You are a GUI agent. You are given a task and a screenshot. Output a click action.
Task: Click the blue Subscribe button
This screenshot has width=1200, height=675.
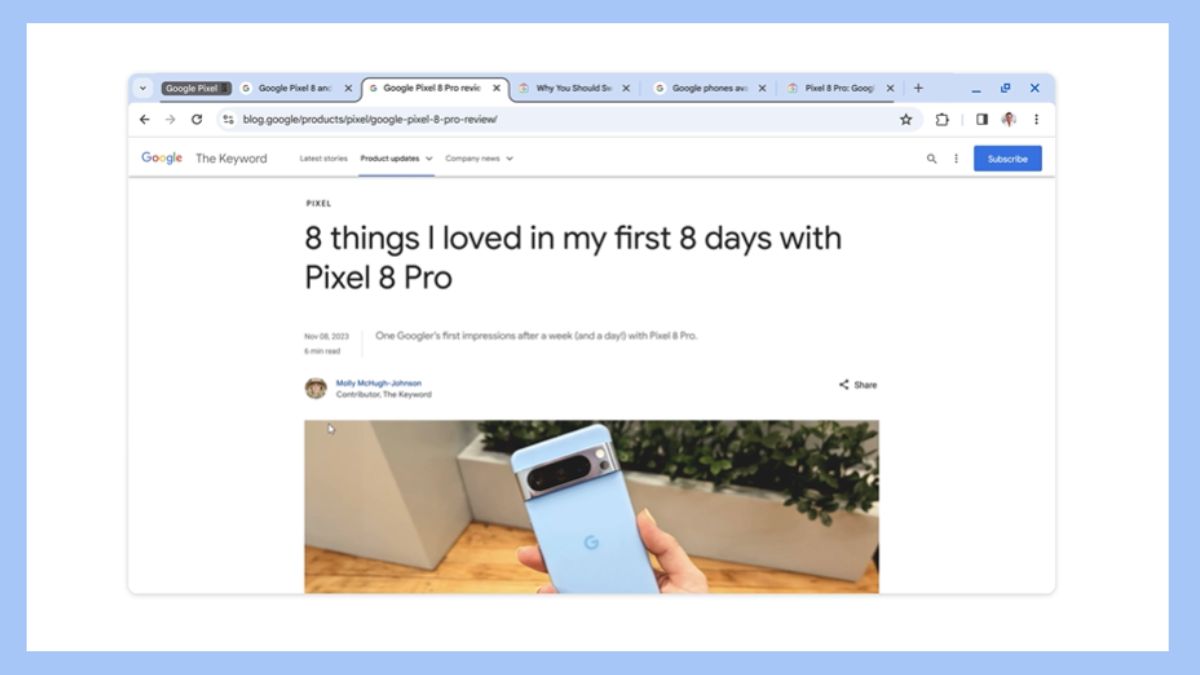click(1007, 158)
